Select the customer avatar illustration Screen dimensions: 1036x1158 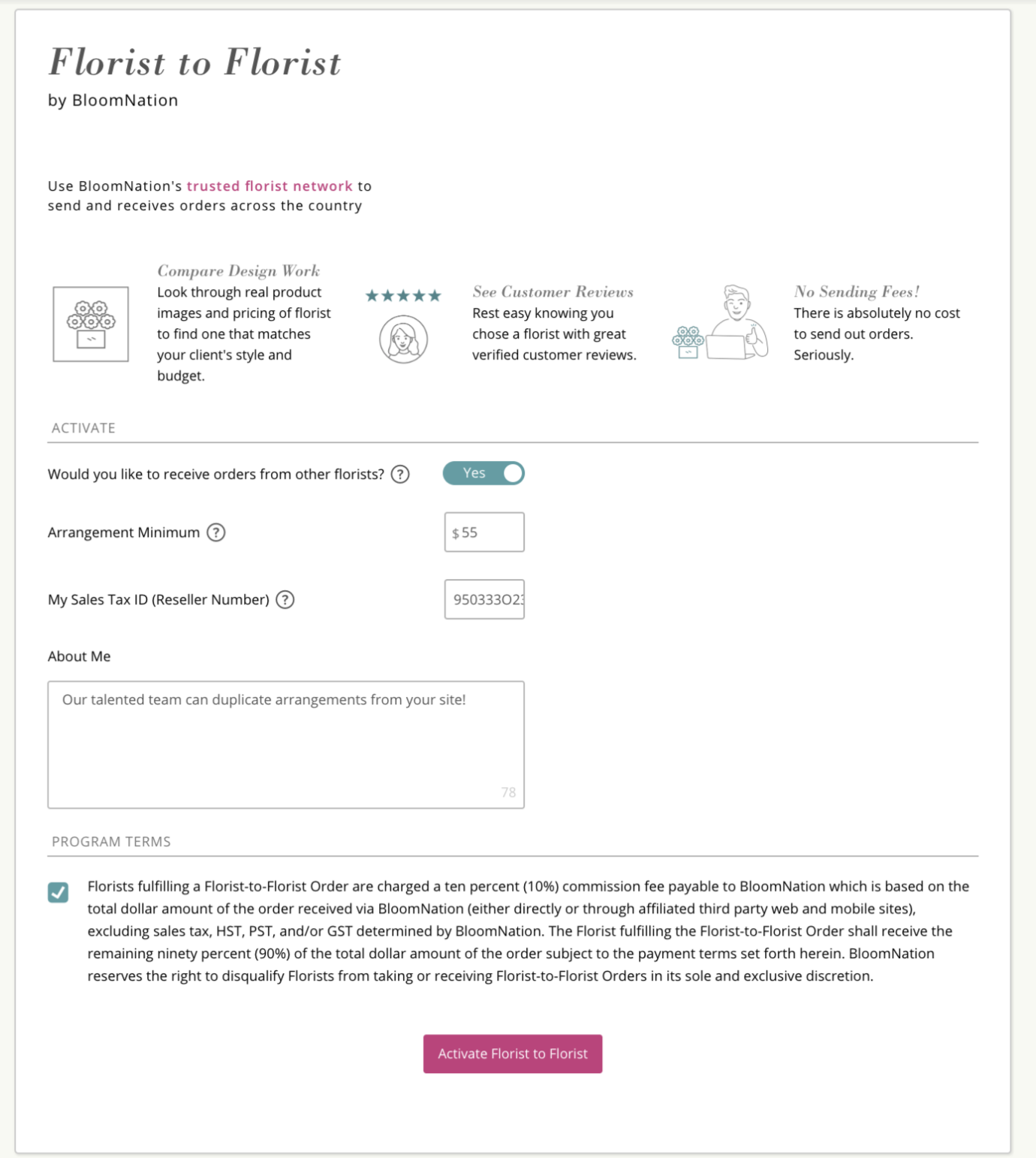(403, 339)
